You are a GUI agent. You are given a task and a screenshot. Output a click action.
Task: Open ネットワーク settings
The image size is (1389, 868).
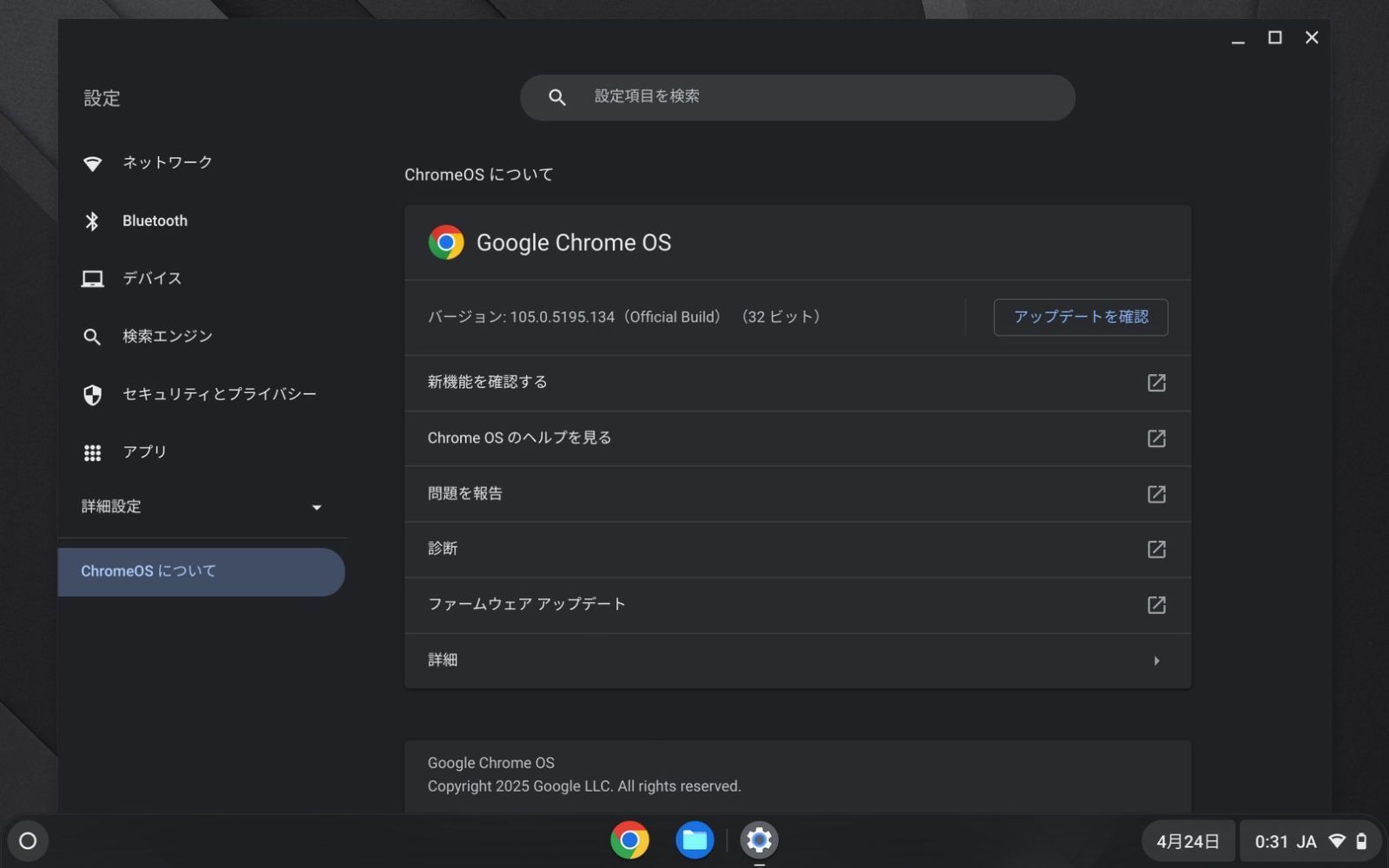201,163
